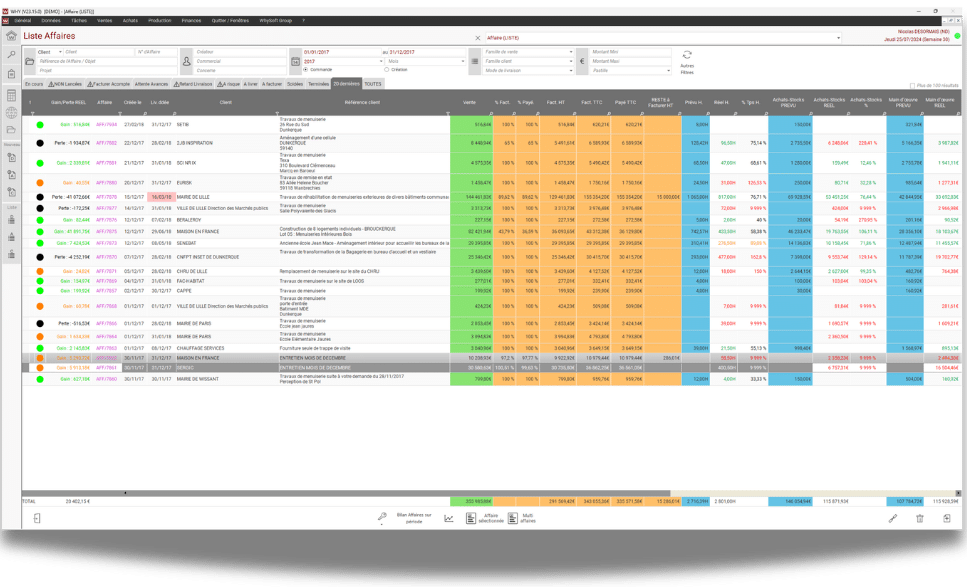Click the add new document icon at bottom right

tap(947, 519)
